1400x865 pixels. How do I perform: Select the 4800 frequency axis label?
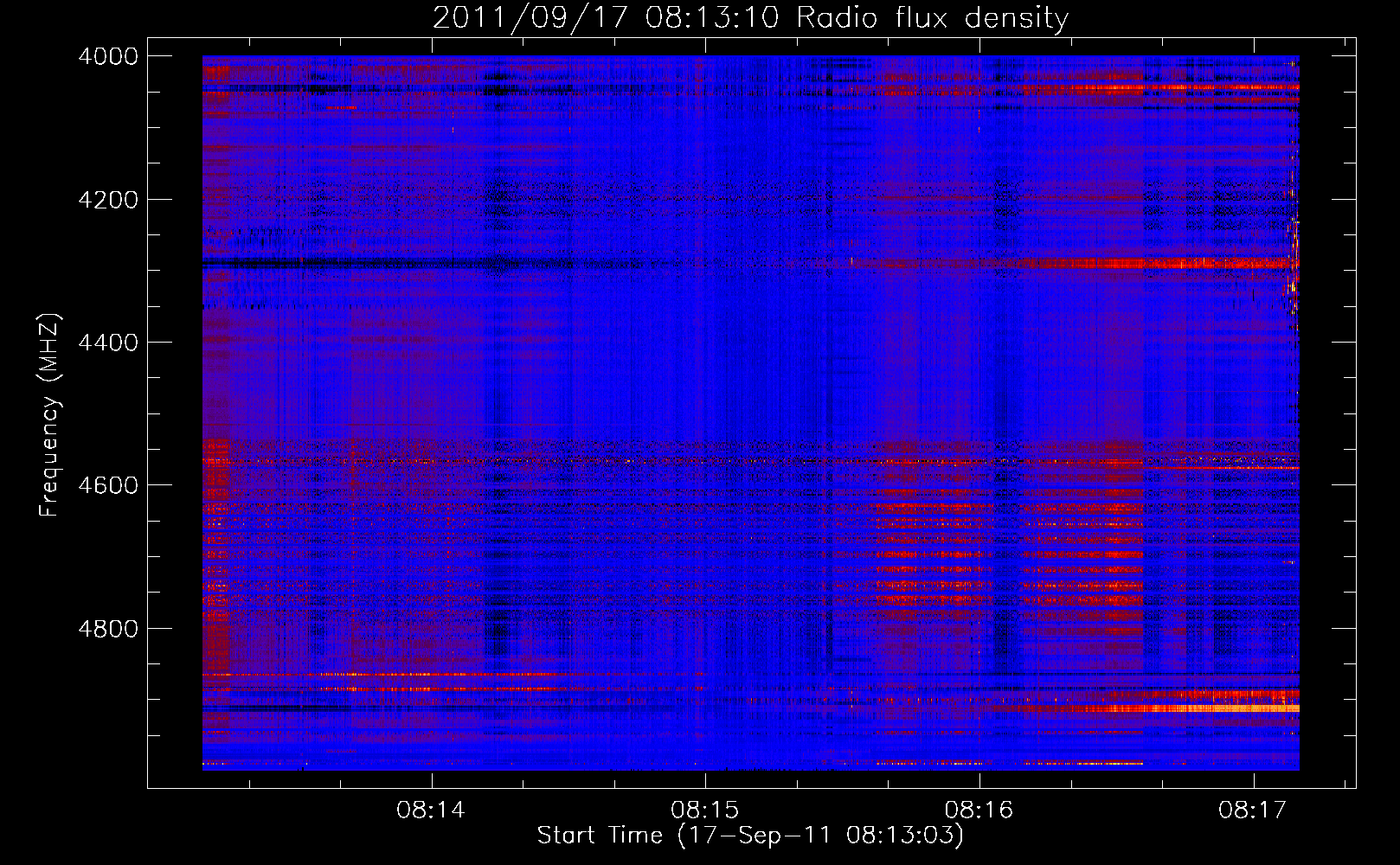[x=108, y=629]
